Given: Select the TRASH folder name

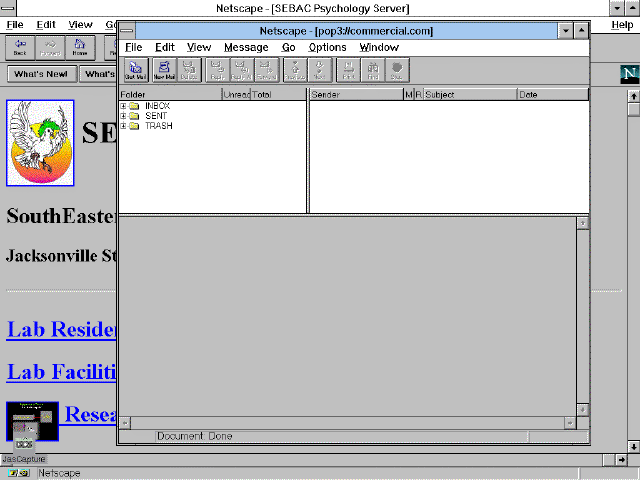Looking at the screenshot, I should pyautogui.click(x=159, y=126).
